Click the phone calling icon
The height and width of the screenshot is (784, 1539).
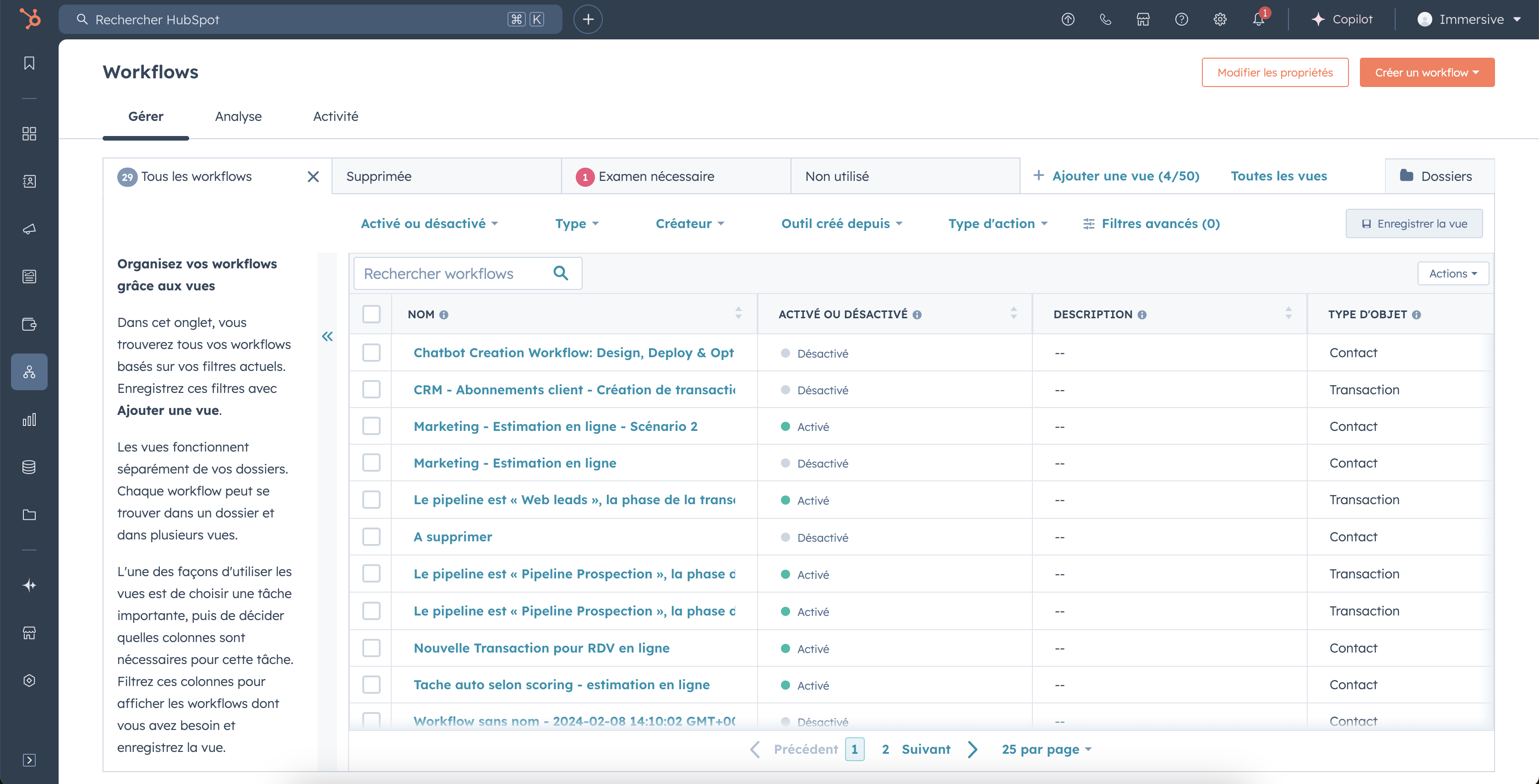tap(1105, 19)
